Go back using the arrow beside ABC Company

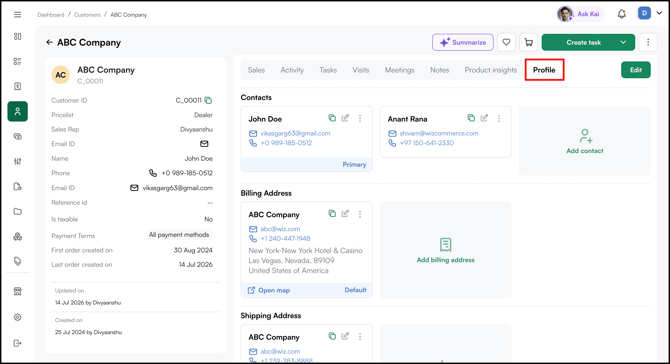(50, 42)
